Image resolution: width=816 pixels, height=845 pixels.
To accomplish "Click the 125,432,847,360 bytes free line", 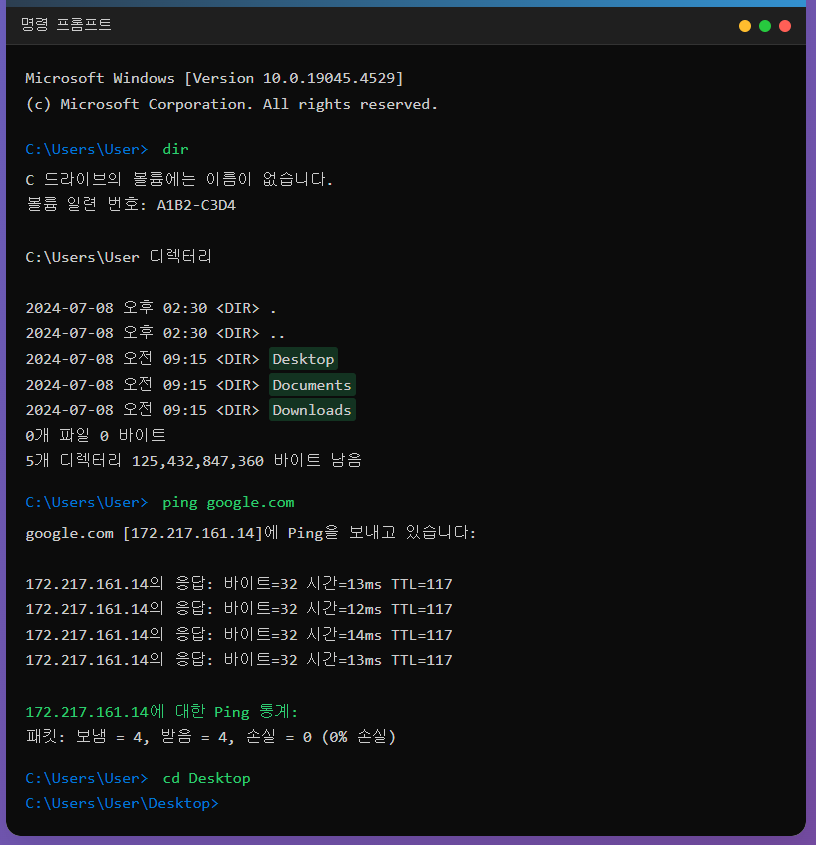I will click(193, 461).
